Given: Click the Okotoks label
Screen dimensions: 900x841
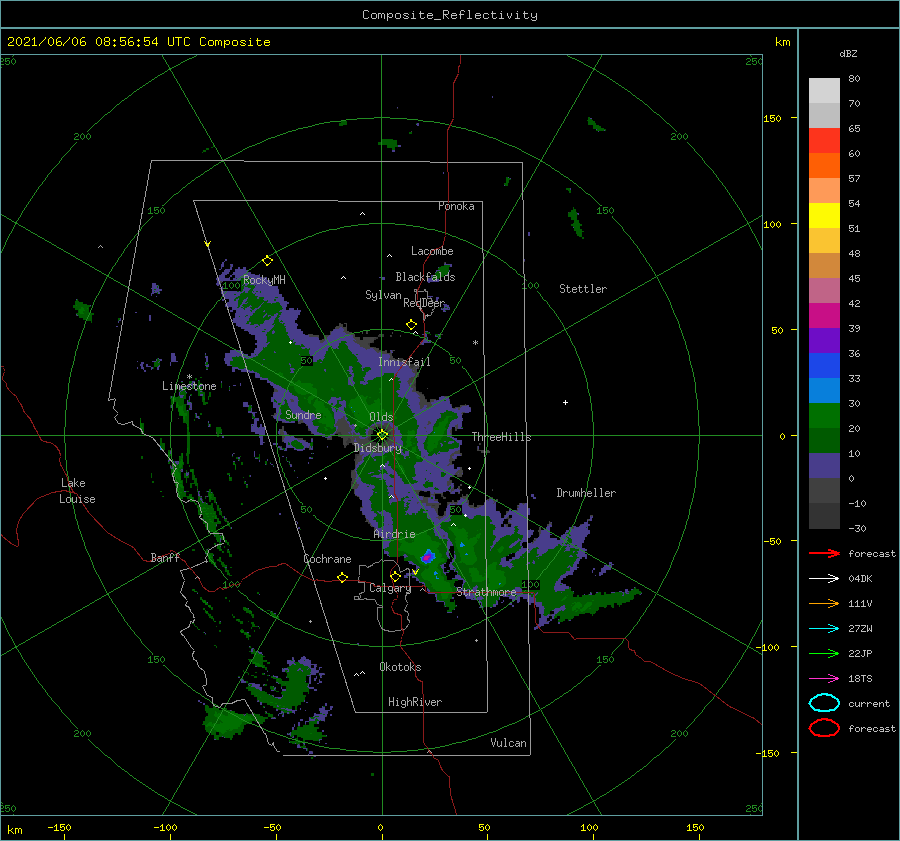Looking at the screenshot, I should [x=400, y=667].
